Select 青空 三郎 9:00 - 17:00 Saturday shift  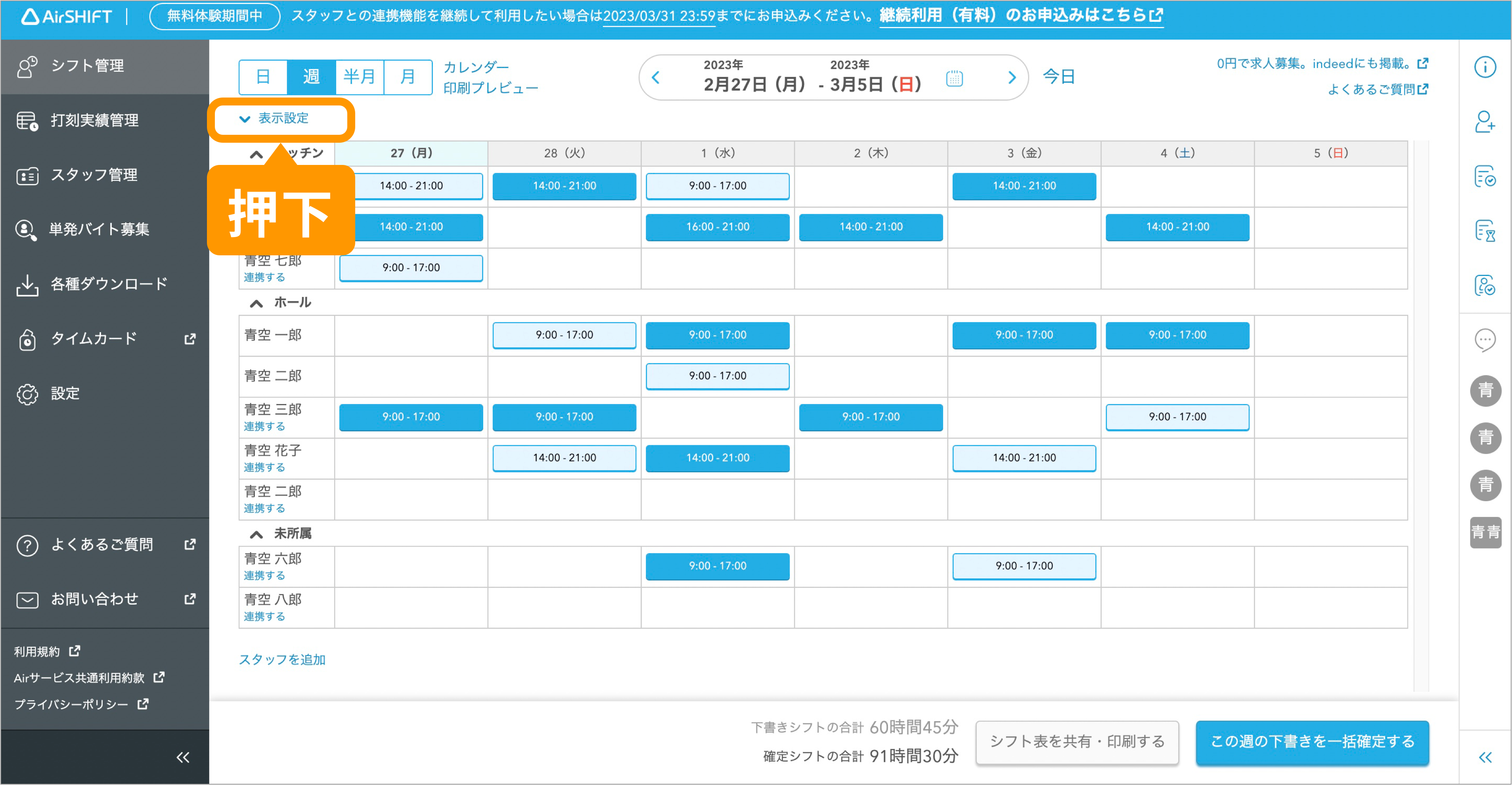(1177, 417)
